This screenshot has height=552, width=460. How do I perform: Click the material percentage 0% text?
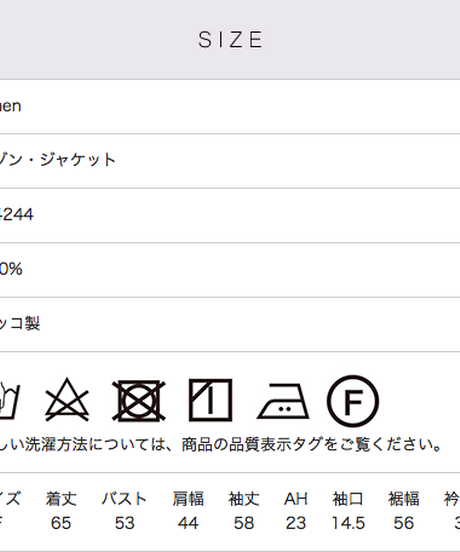point(11,269)
